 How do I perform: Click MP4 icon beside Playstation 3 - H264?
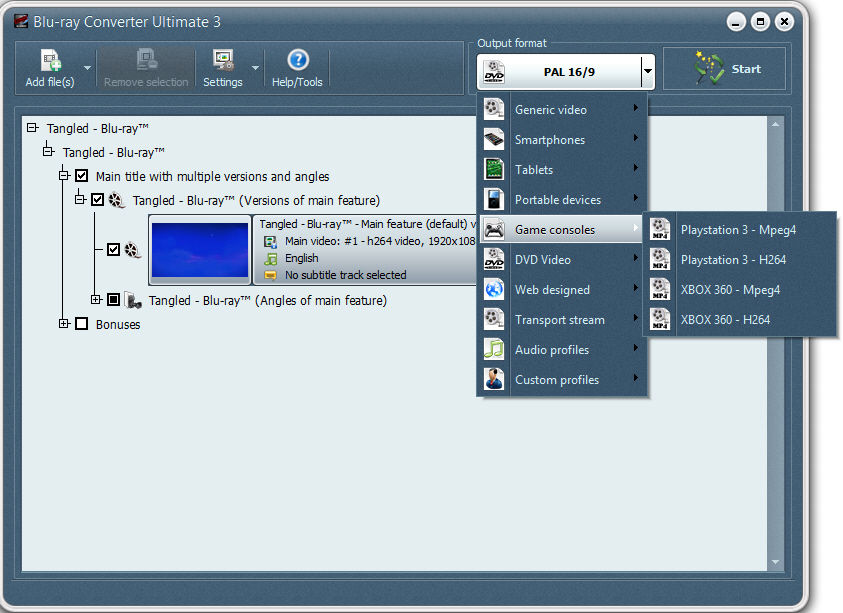(x=660, y=260)
